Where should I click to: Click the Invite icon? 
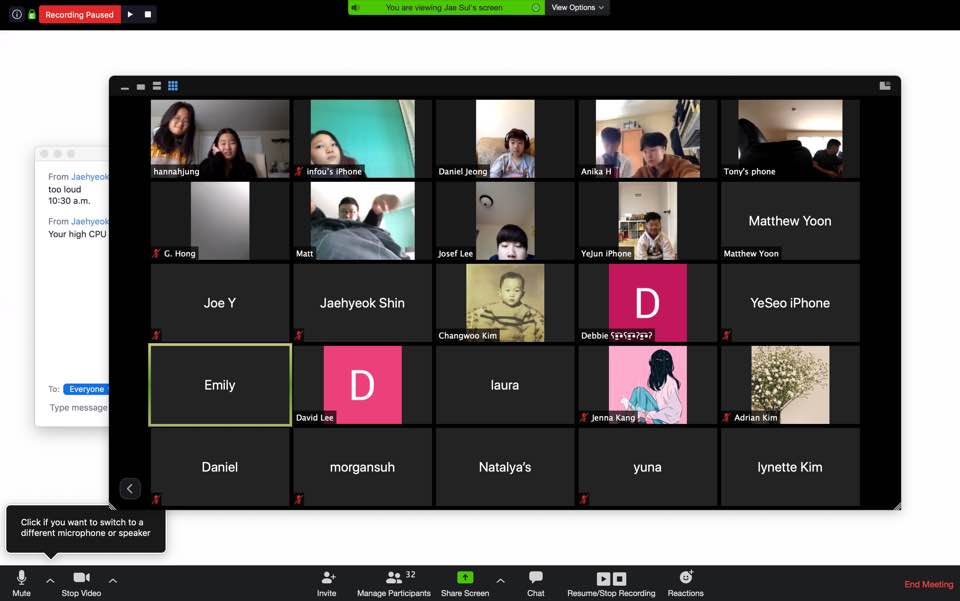pyautogui.click(x=328, y=577)
